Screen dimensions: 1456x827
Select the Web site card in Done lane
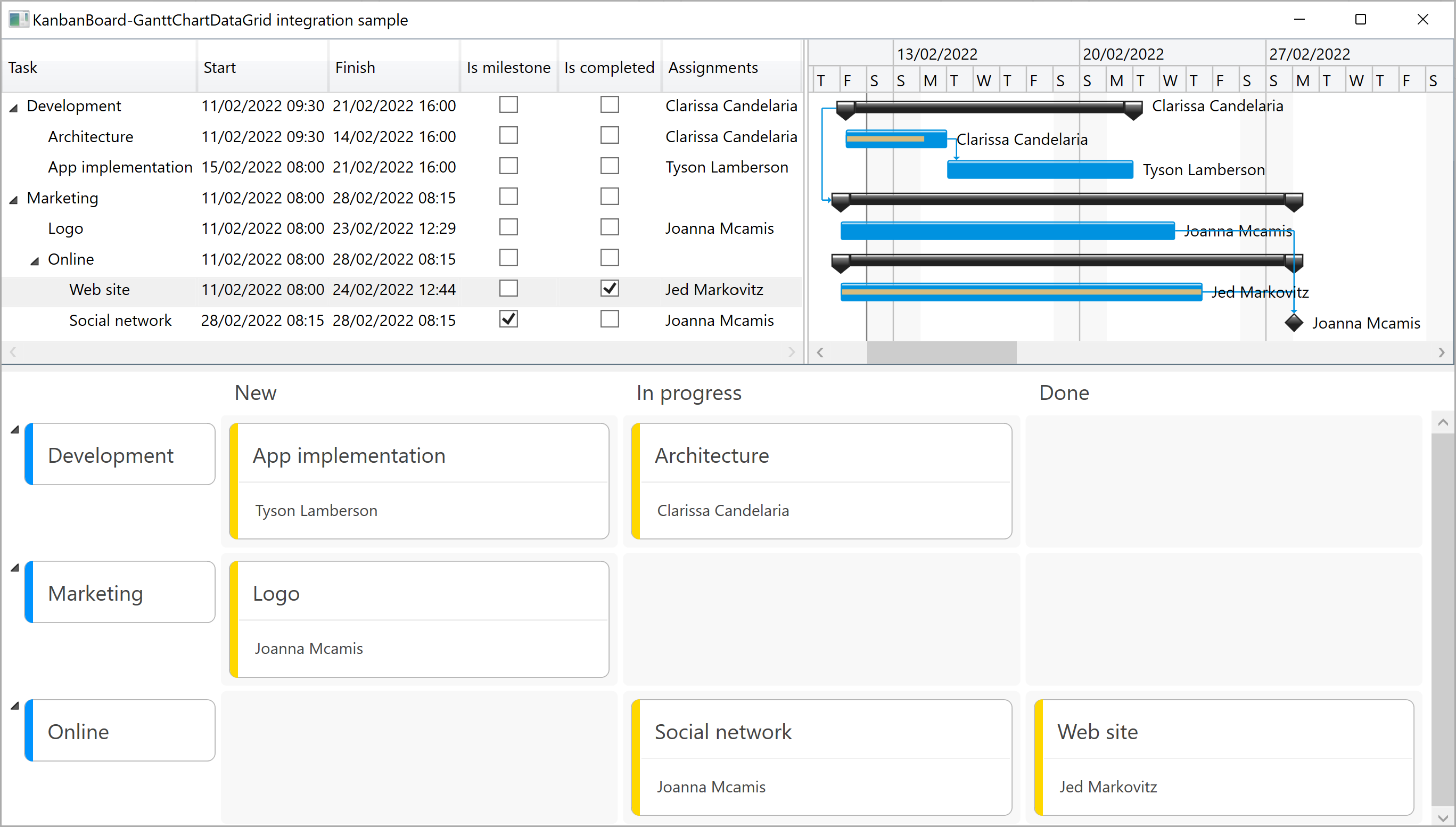pyautogui.click(x=1223, y=757)
